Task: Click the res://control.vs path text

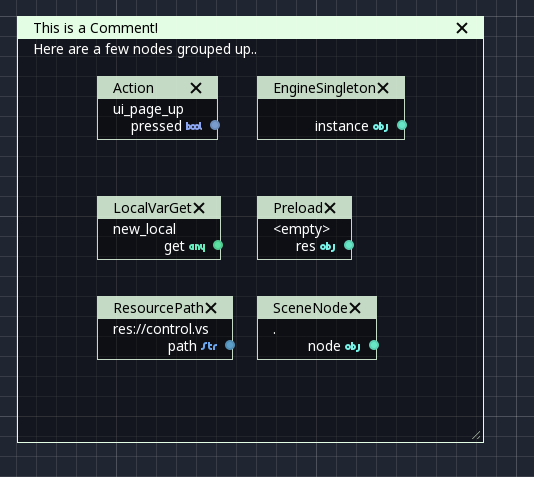Action: 160,329
